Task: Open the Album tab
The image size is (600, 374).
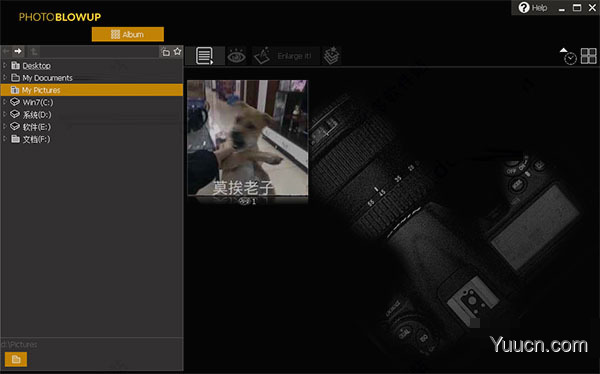Action: click(x=128, y=34)
